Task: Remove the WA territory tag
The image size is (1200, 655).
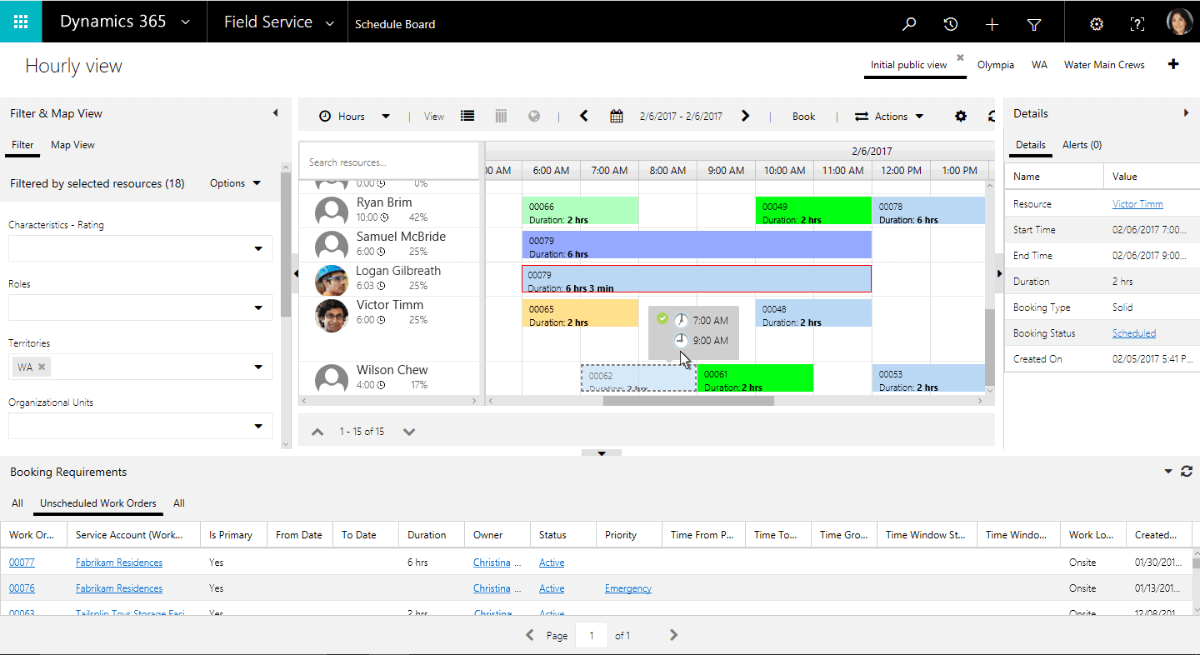Action: [x=41, y=367]
